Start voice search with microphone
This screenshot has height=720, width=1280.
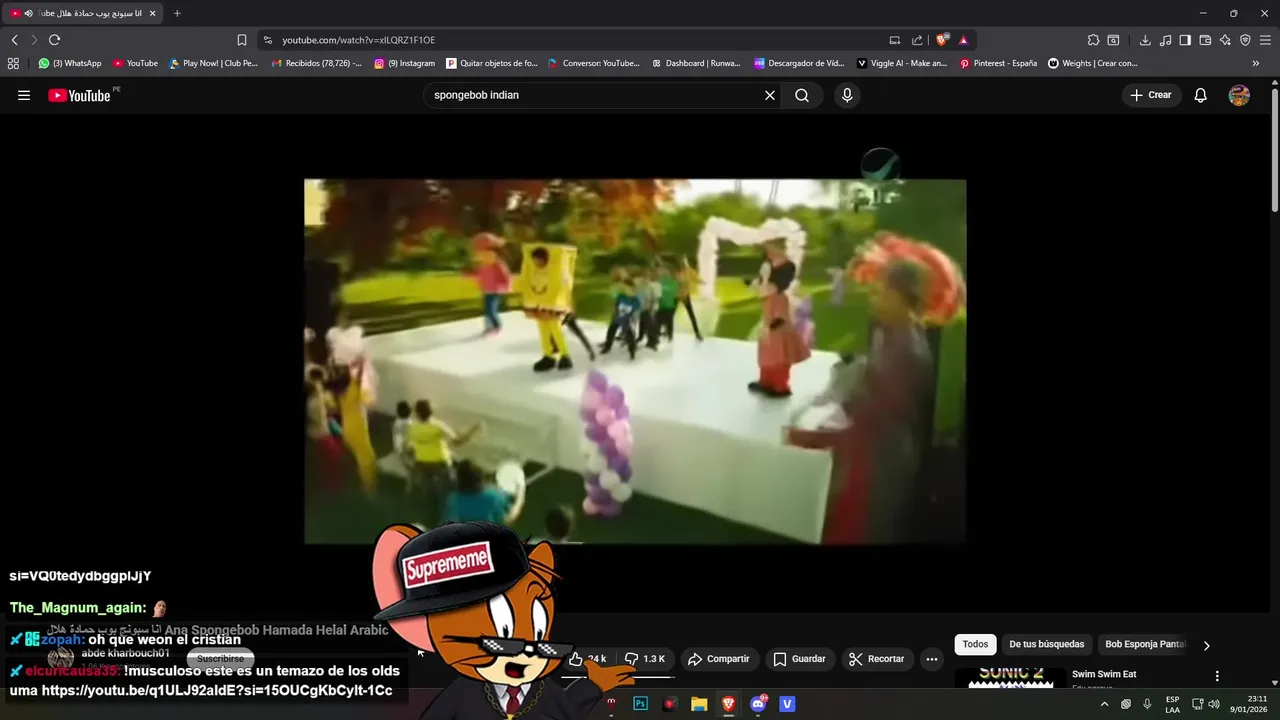point(847,95)
